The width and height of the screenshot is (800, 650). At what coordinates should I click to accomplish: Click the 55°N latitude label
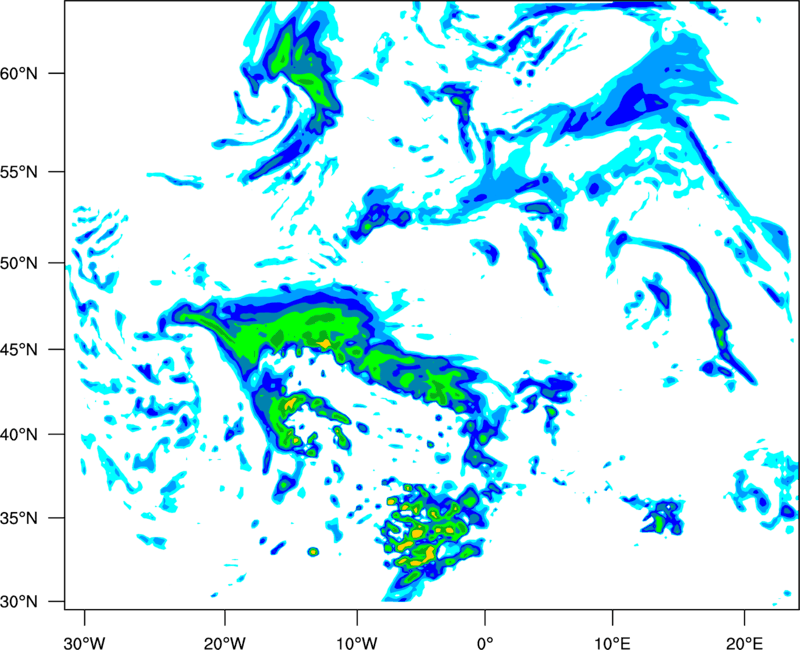click(18, 172)
